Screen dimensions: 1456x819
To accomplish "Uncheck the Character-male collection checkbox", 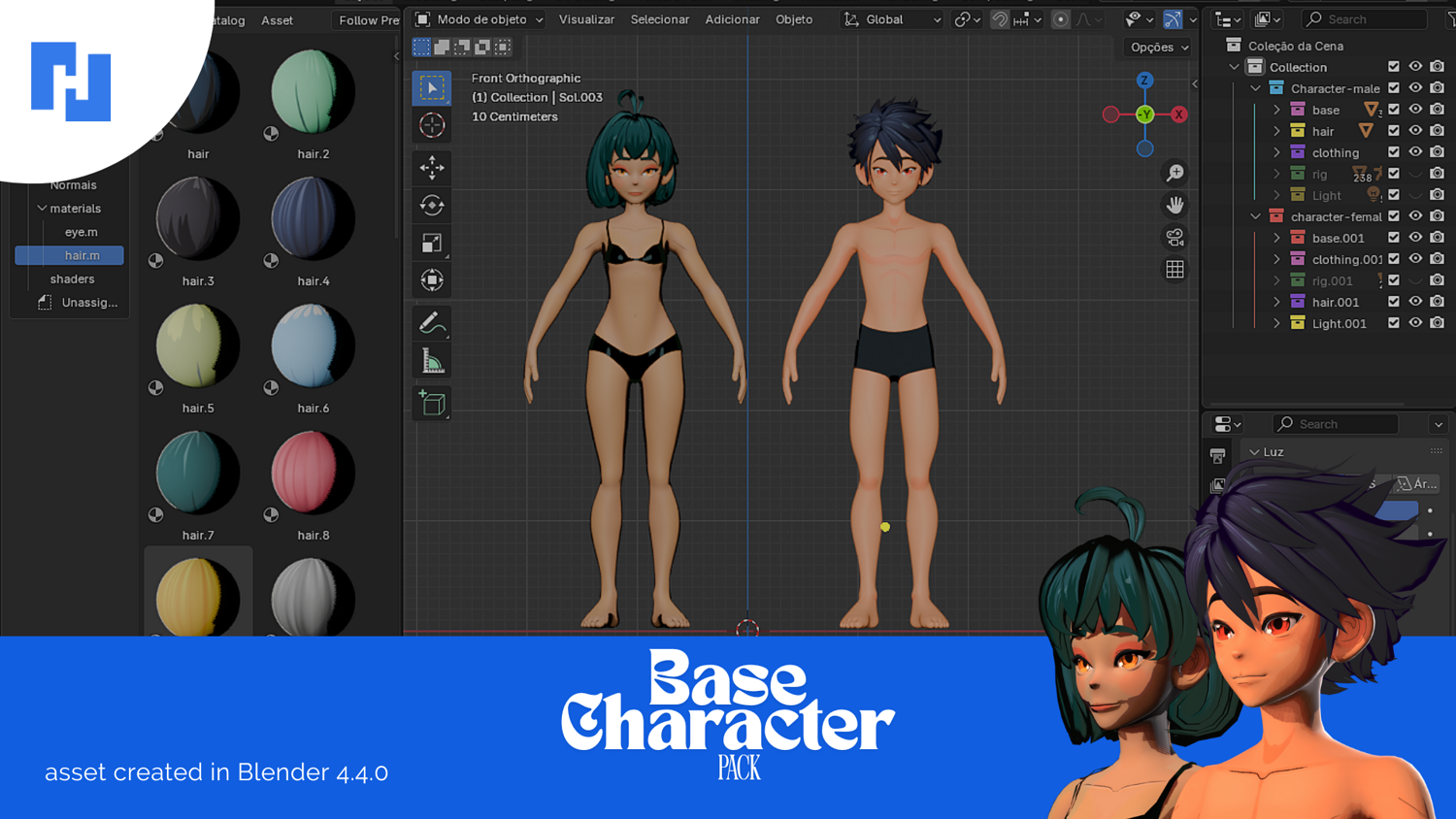I will coord(1394,88).
